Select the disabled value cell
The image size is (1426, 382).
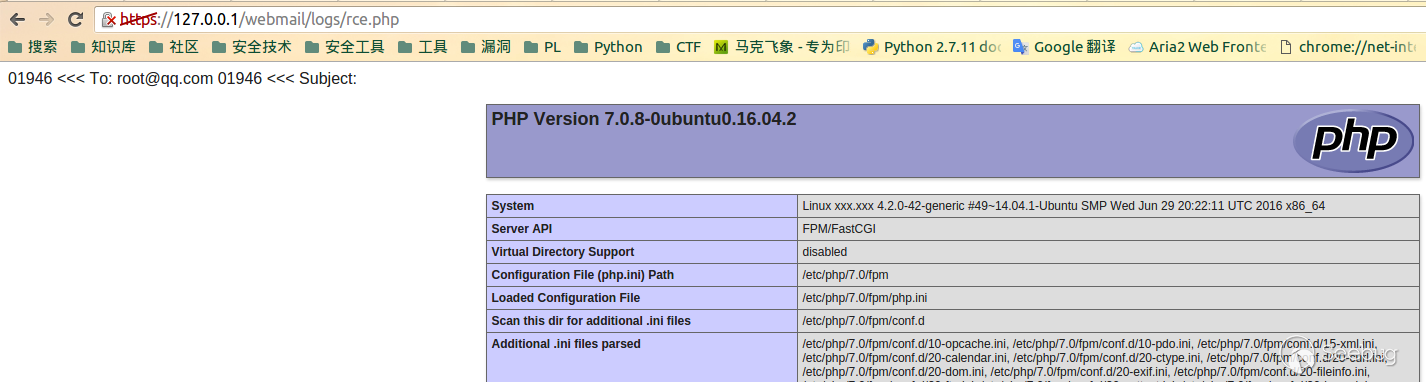coord(1109,252)
